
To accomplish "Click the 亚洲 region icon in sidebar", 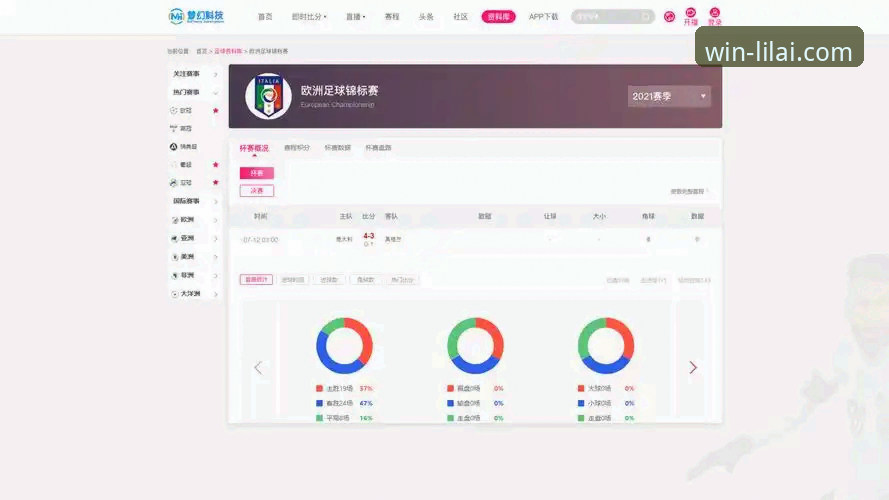I will [175, 239].
